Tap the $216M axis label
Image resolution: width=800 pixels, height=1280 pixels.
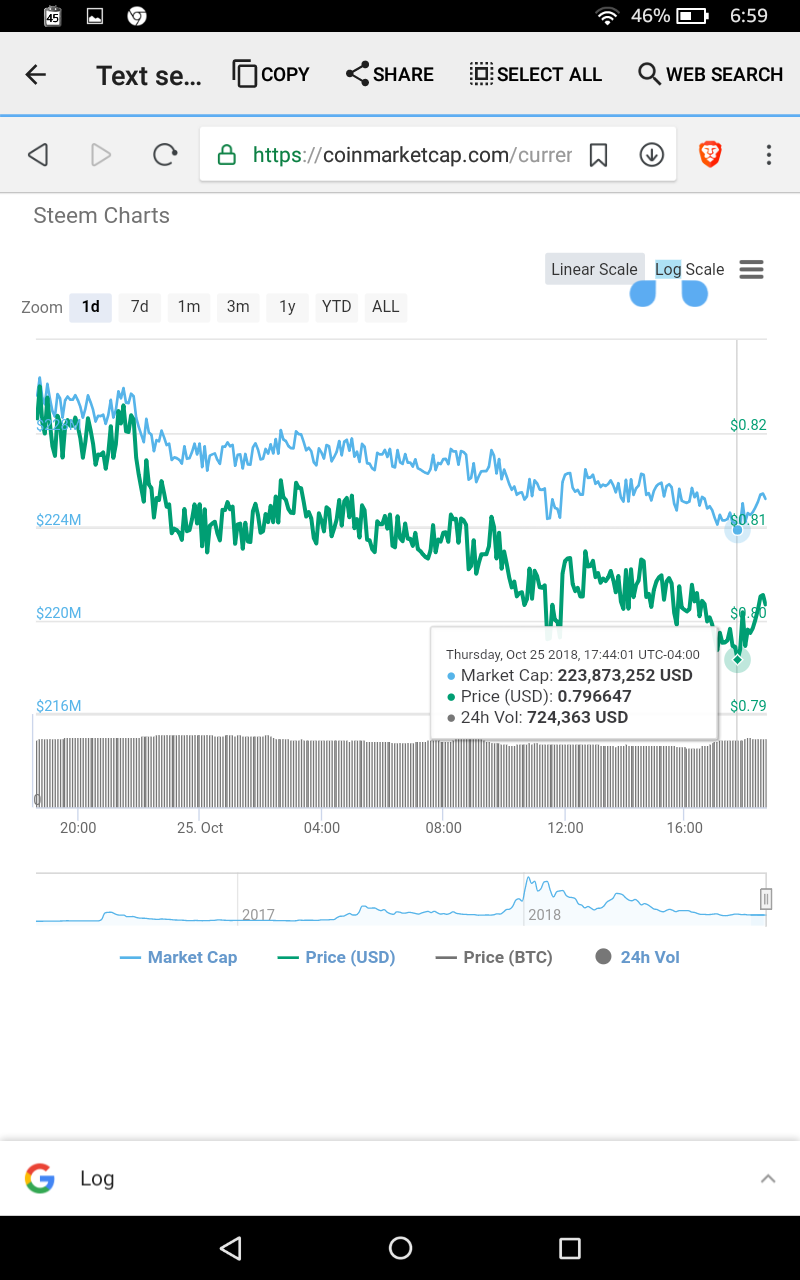click(x=59, y=706)
